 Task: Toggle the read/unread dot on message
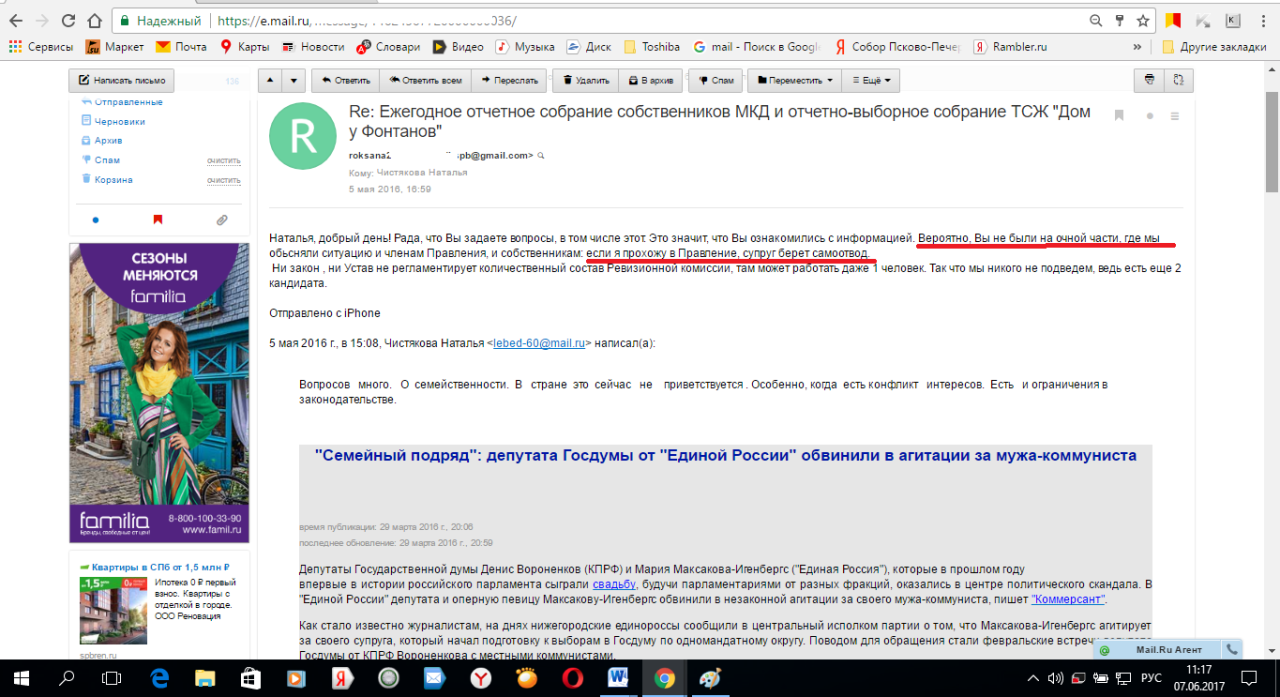pos(1150,116)
